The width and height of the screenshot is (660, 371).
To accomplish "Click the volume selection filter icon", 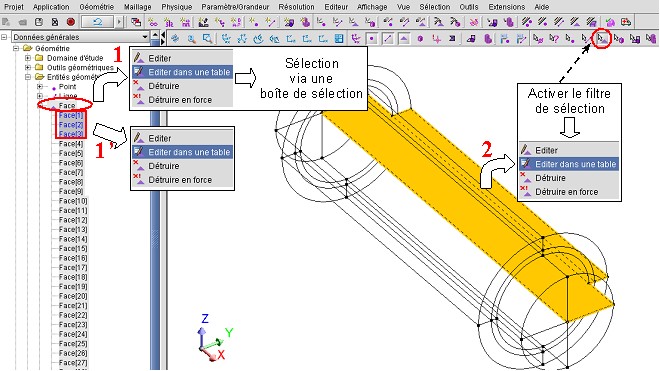I will 618,39.
